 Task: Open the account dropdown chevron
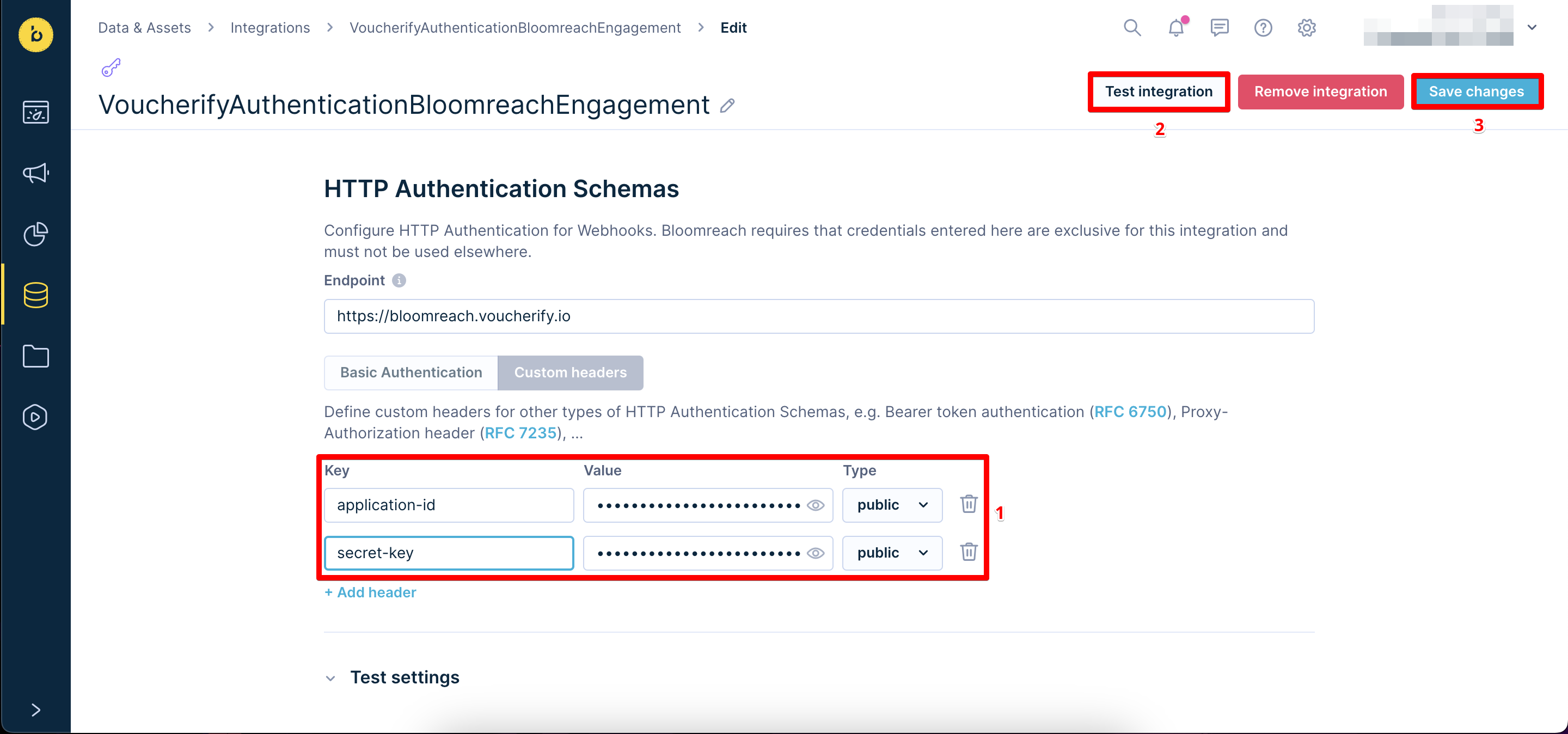tap(1532, 27)
